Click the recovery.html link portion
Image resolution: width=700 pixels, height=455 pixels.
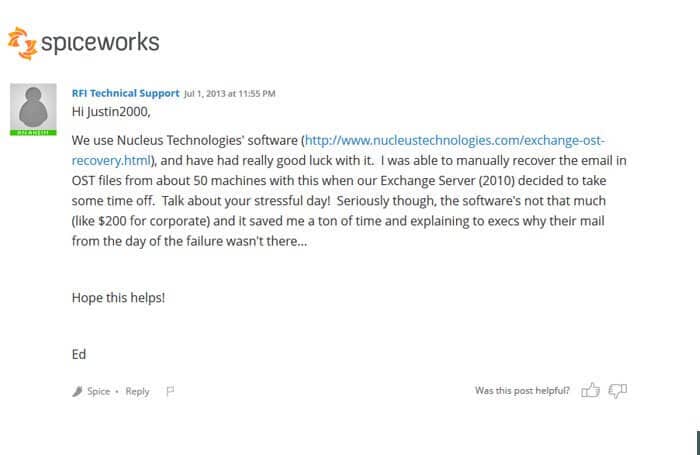coord(111,160)
